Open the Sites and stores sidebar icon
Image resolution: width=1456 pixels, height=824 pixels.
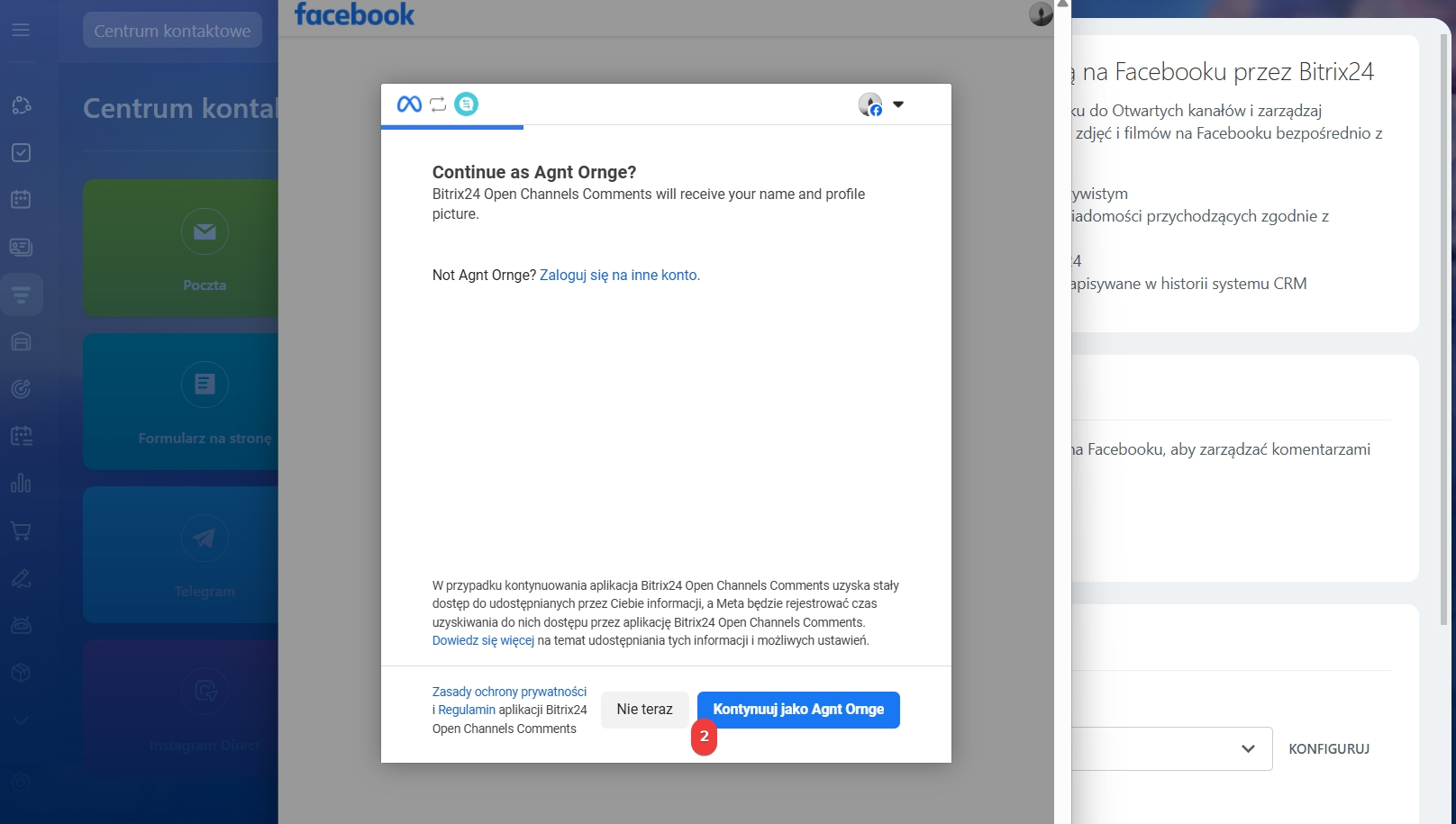(x=21, y=341)
